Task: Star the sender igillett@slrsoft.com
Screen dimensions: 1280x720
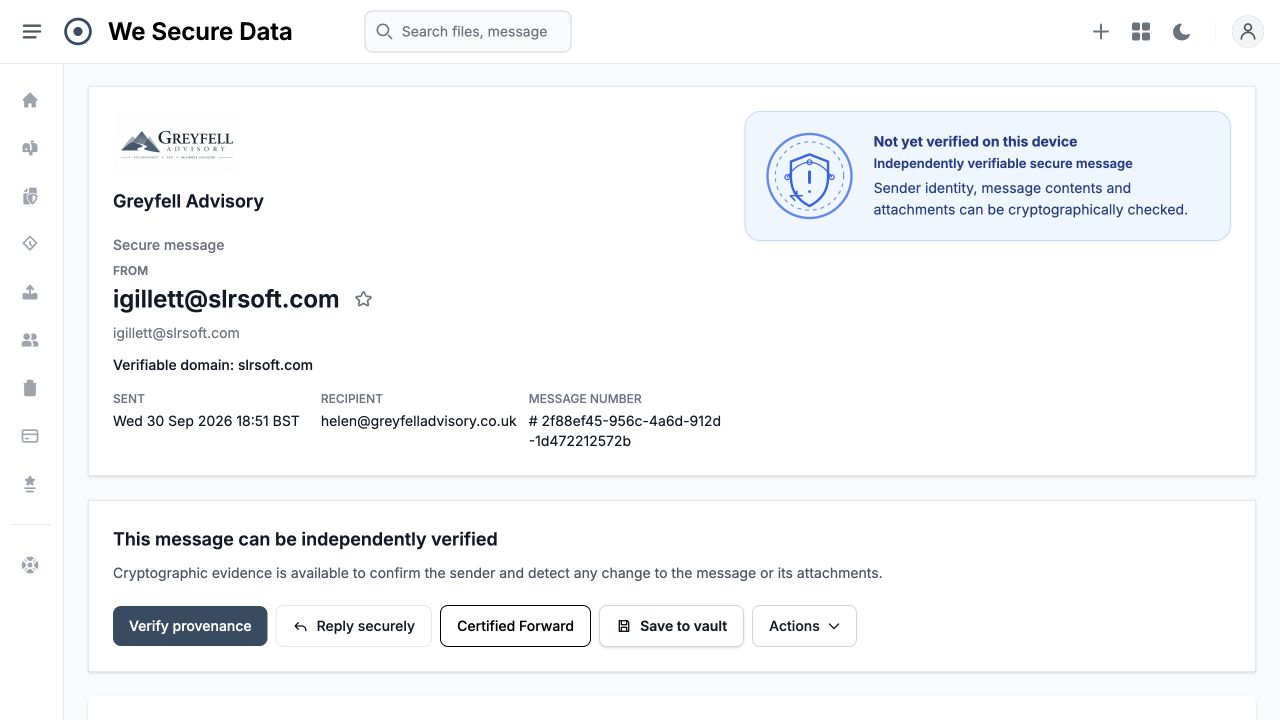Action: click(x=364, y=299)
